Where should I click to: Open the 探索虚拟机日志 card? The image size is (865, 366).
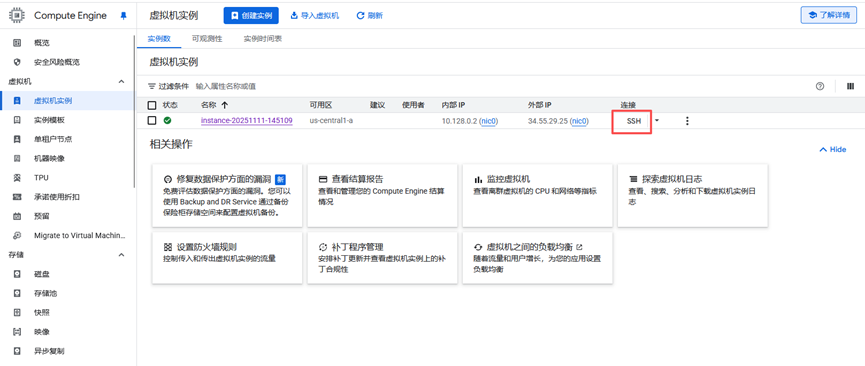pos(692,195)
